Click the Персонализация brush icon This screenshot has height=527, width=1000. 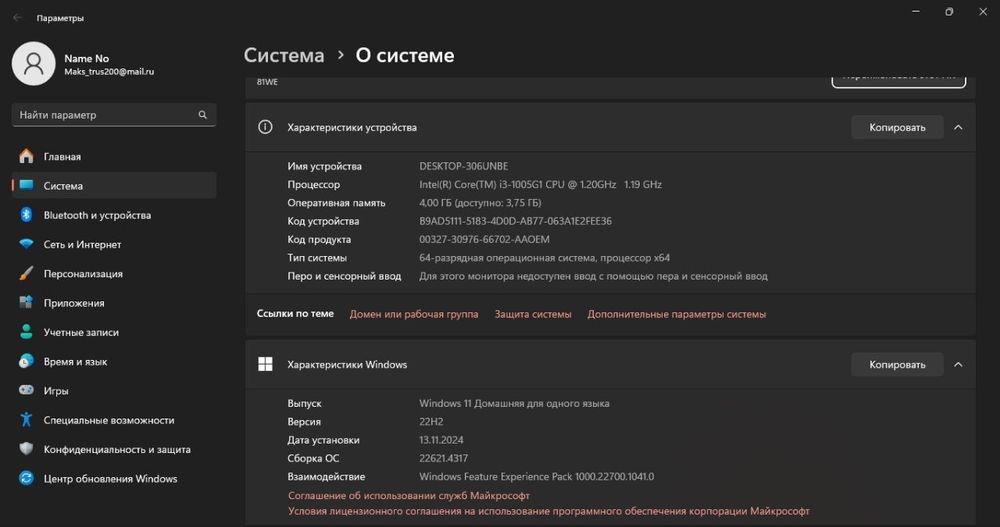click(x=26, y=274)
